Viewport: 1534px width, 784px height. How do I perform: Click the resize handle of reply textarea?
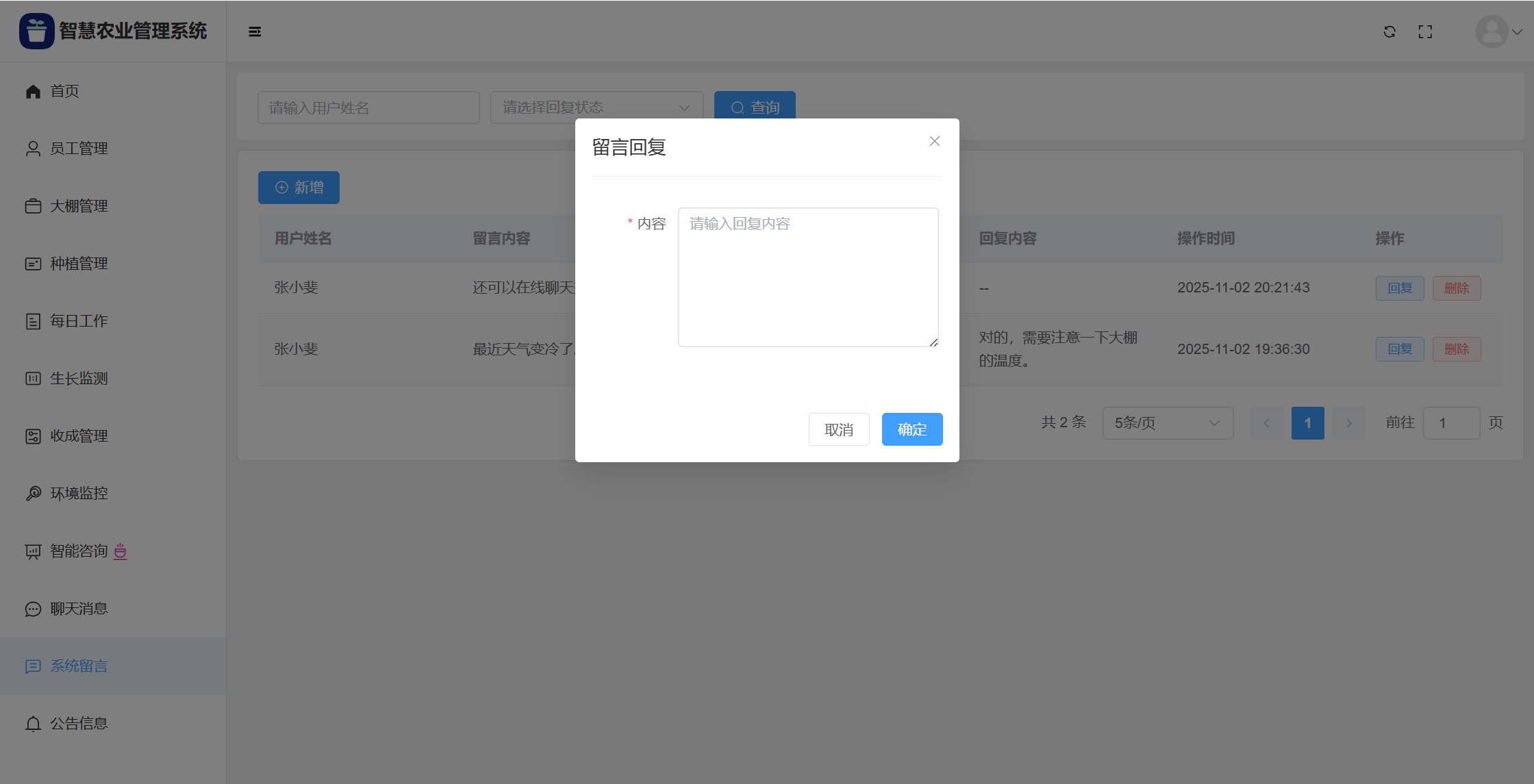click(x=933, y=342)
